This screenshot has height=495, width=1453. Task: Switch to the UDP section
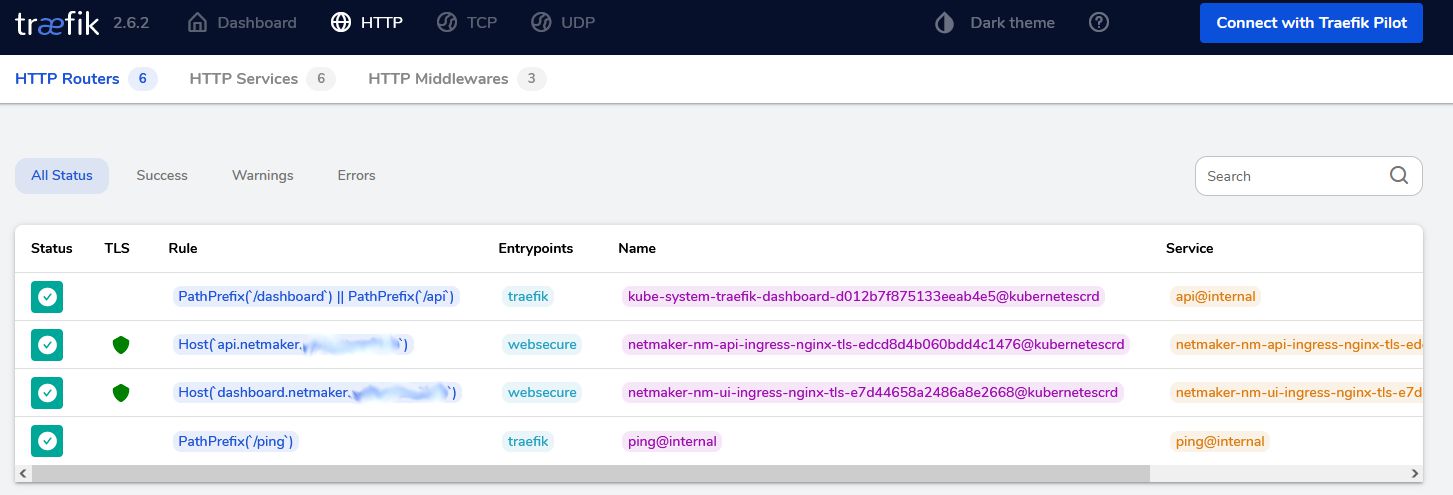pos(563,22)
